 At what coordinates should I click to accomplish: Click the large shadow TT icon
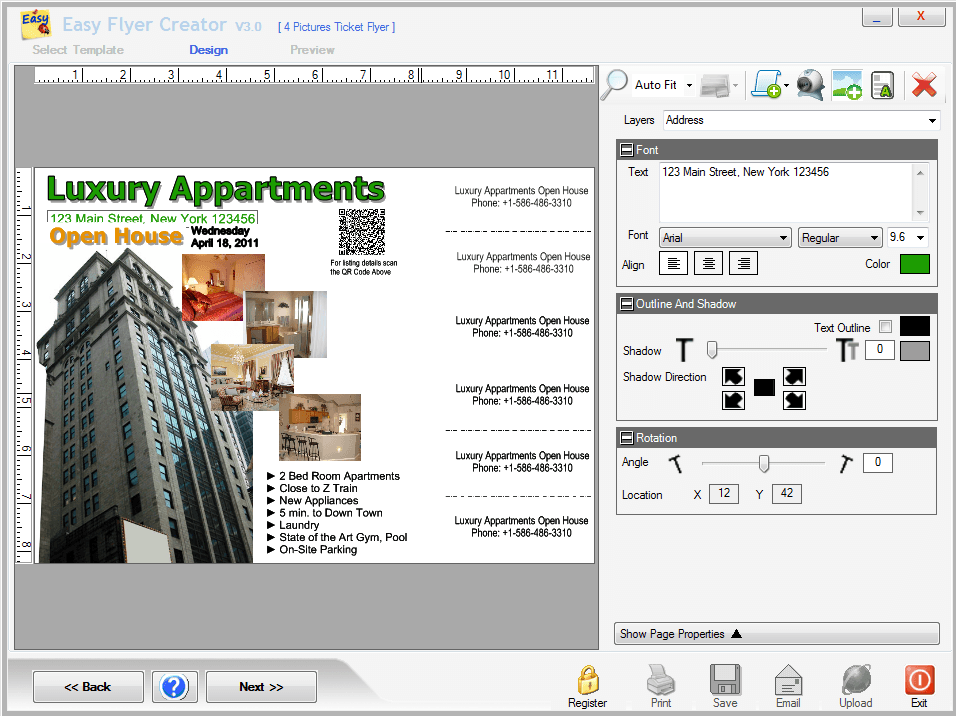pos(847,350)
